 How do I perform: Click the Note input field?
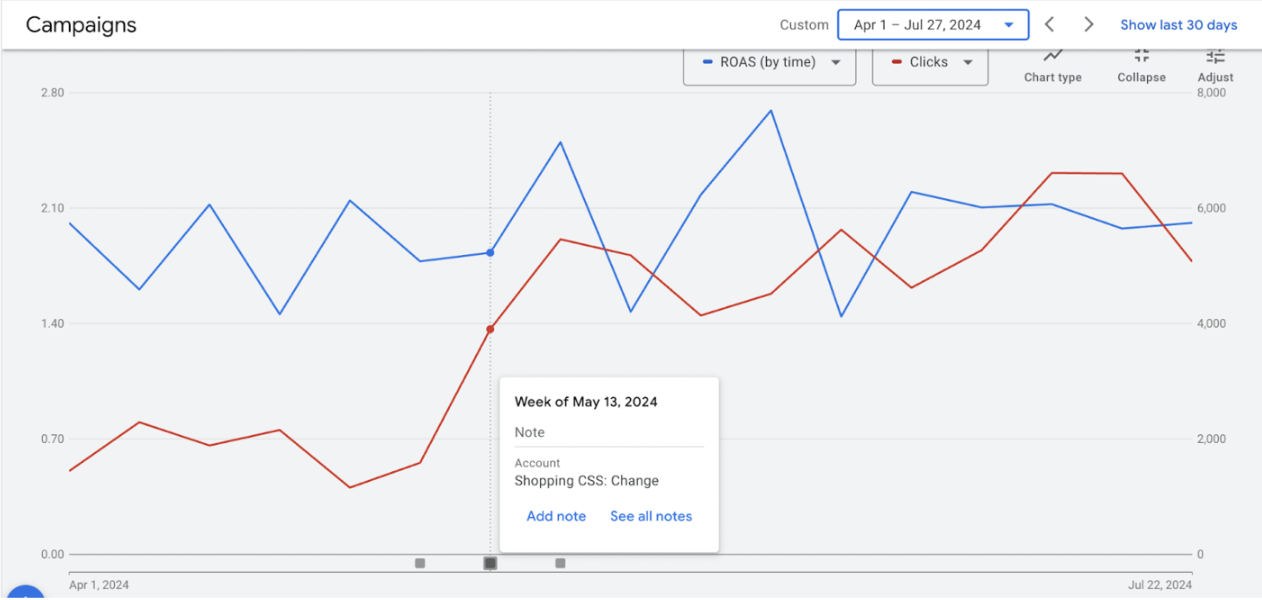(x=609, y=433)
